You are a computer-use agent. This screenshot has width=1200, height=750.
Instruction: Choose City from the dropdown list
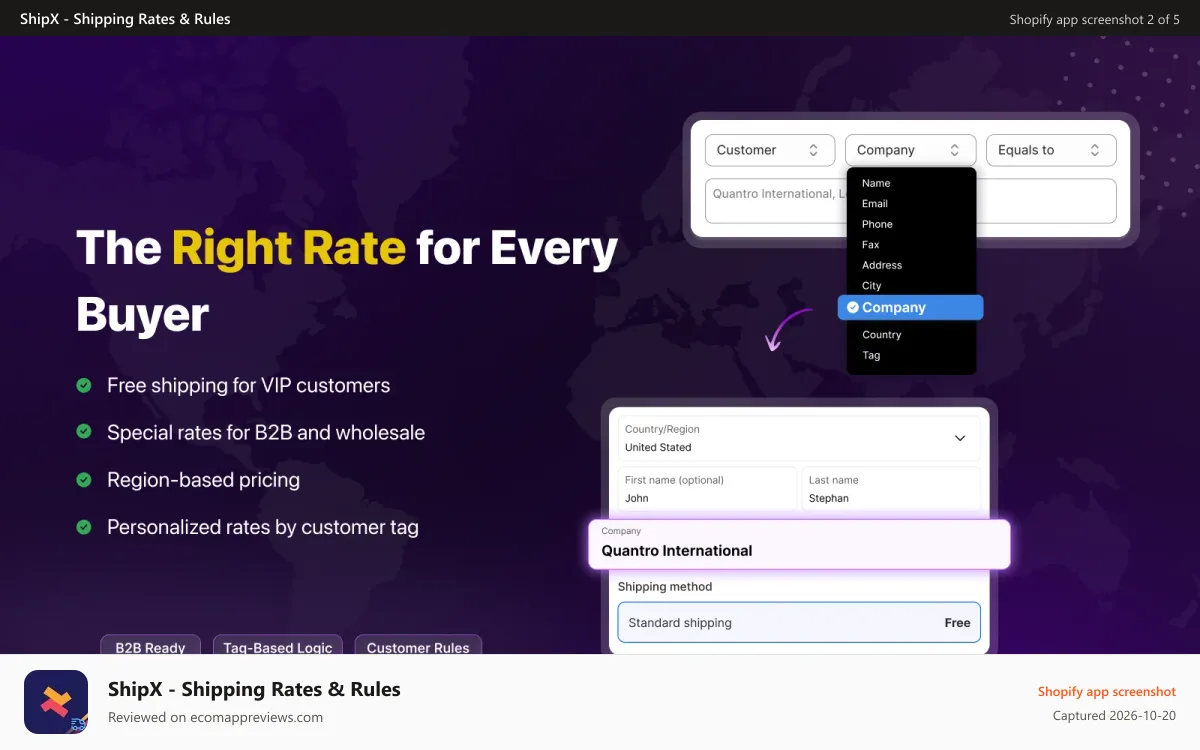pyautogui.click(x=872, y=286)
